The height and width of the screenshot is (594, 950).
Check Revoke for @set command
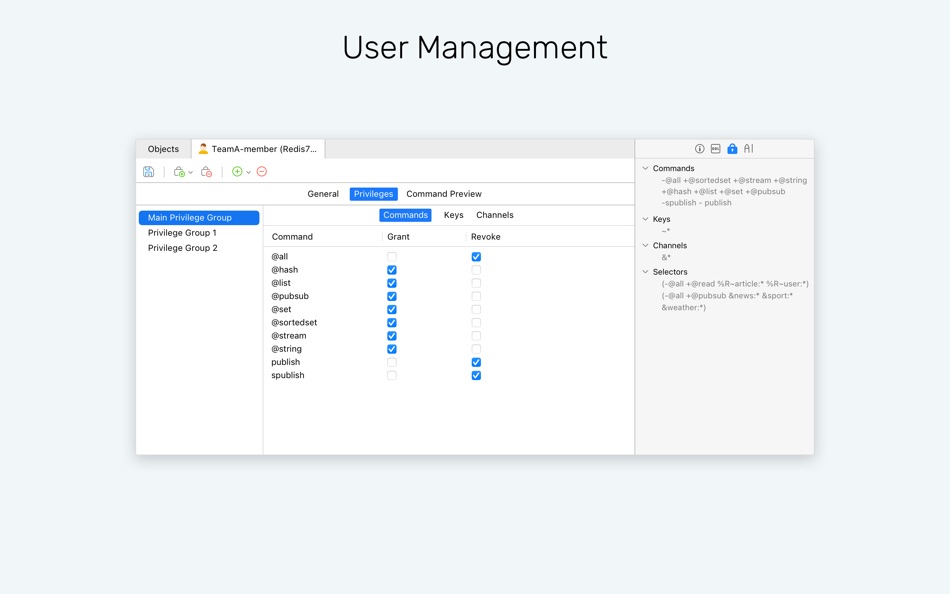476,309
